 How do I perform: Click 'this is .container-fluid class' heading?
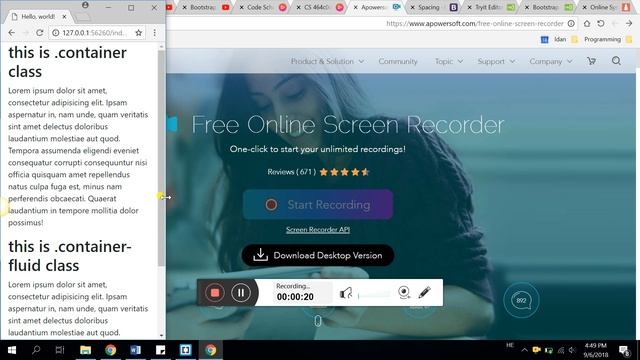[70, 256]
